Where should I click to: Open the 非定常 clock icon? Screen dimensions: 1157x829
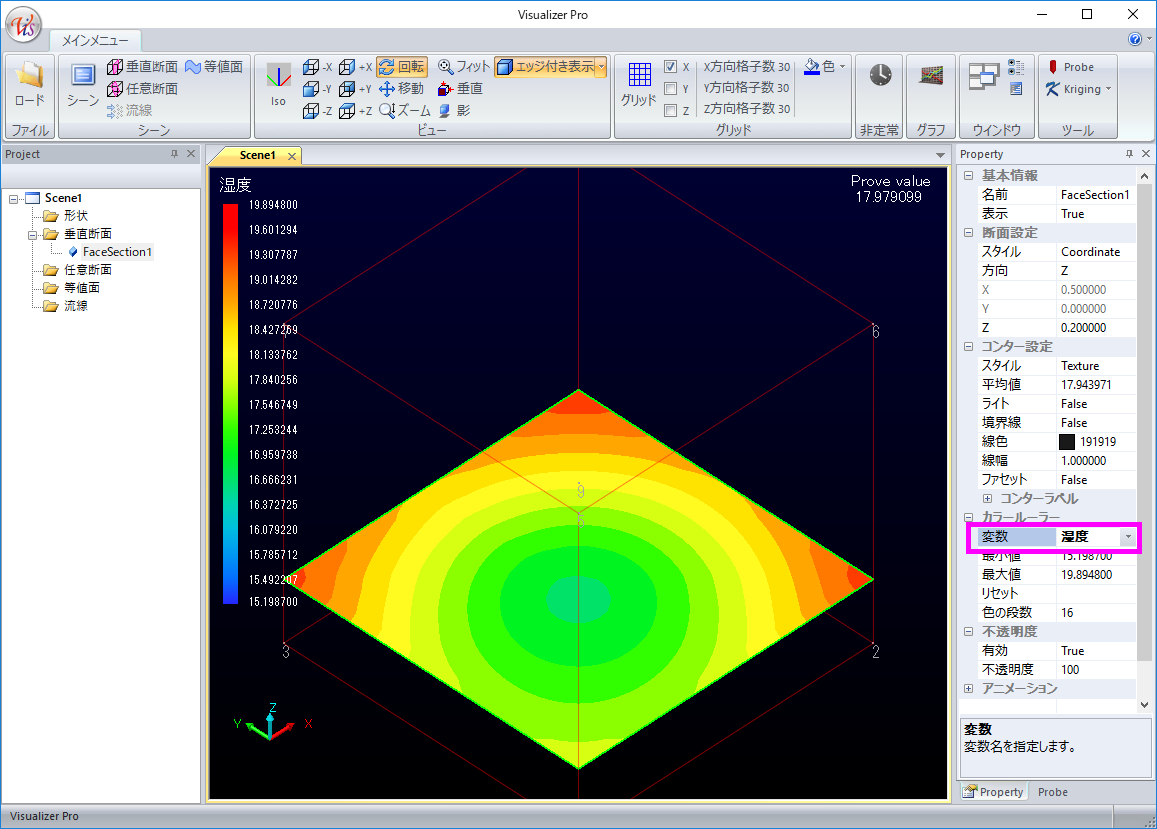tap(880, 76)
